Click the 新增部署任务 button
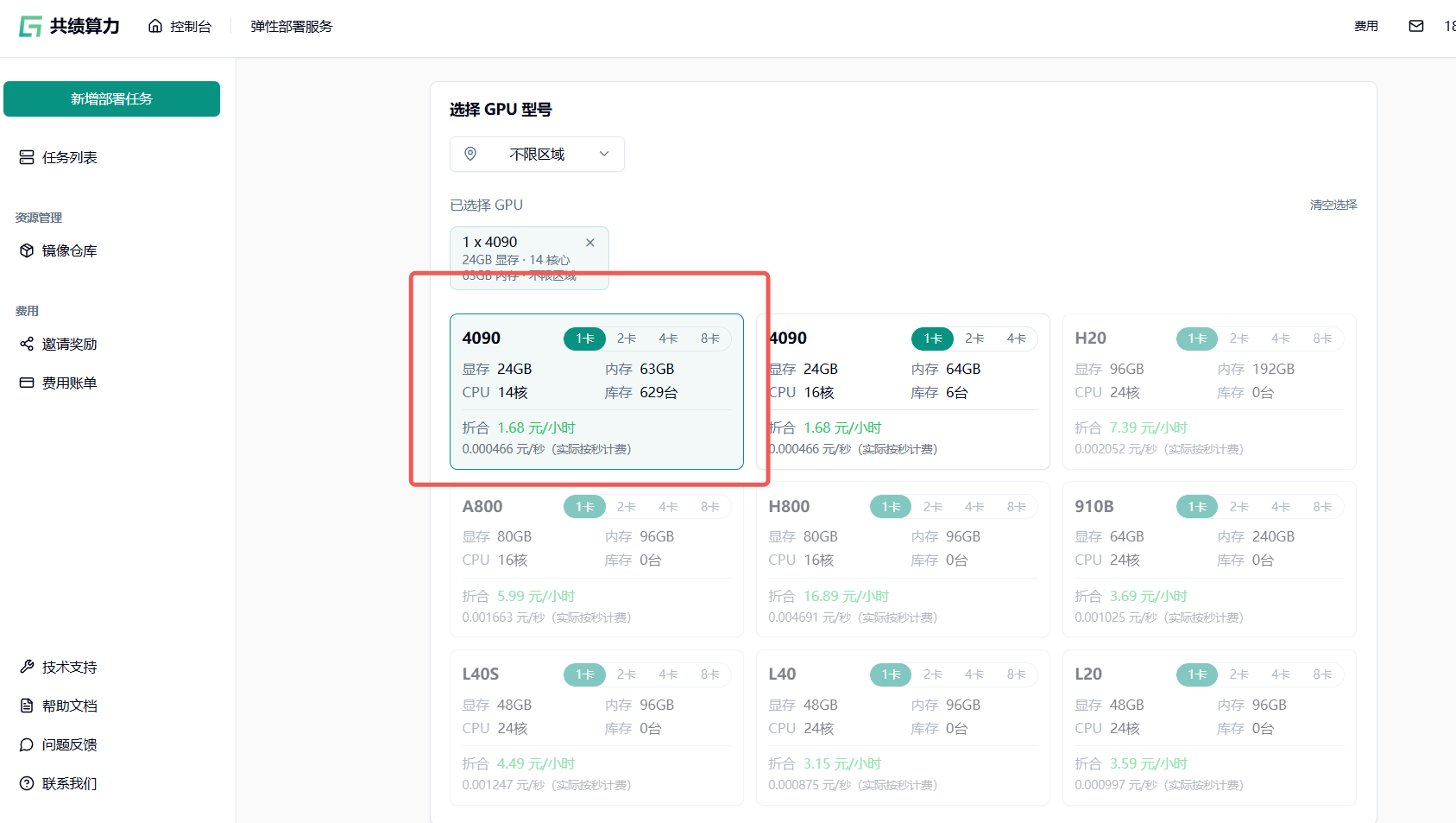Image resolution: width=1456 pixels, height=823 pixels. [111, 98]
